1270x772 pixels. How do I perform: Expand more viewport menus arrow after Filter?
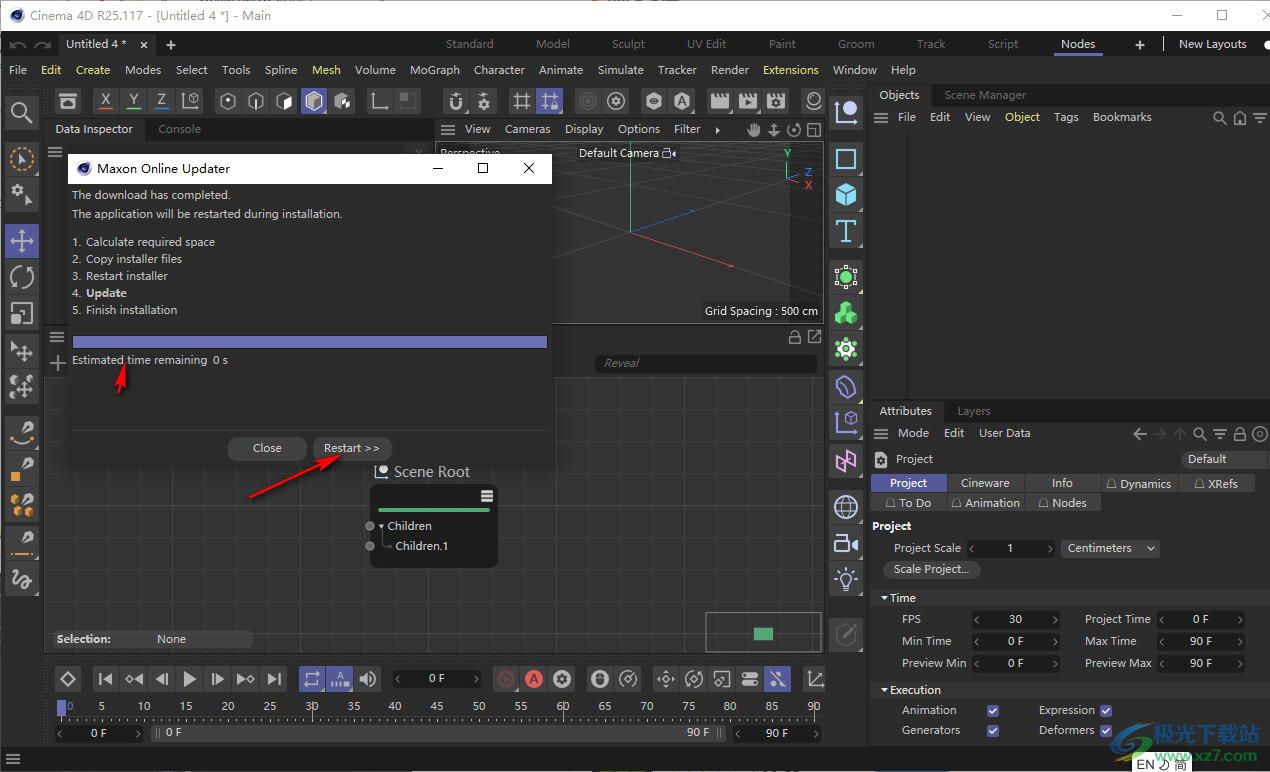click(717, 129)
